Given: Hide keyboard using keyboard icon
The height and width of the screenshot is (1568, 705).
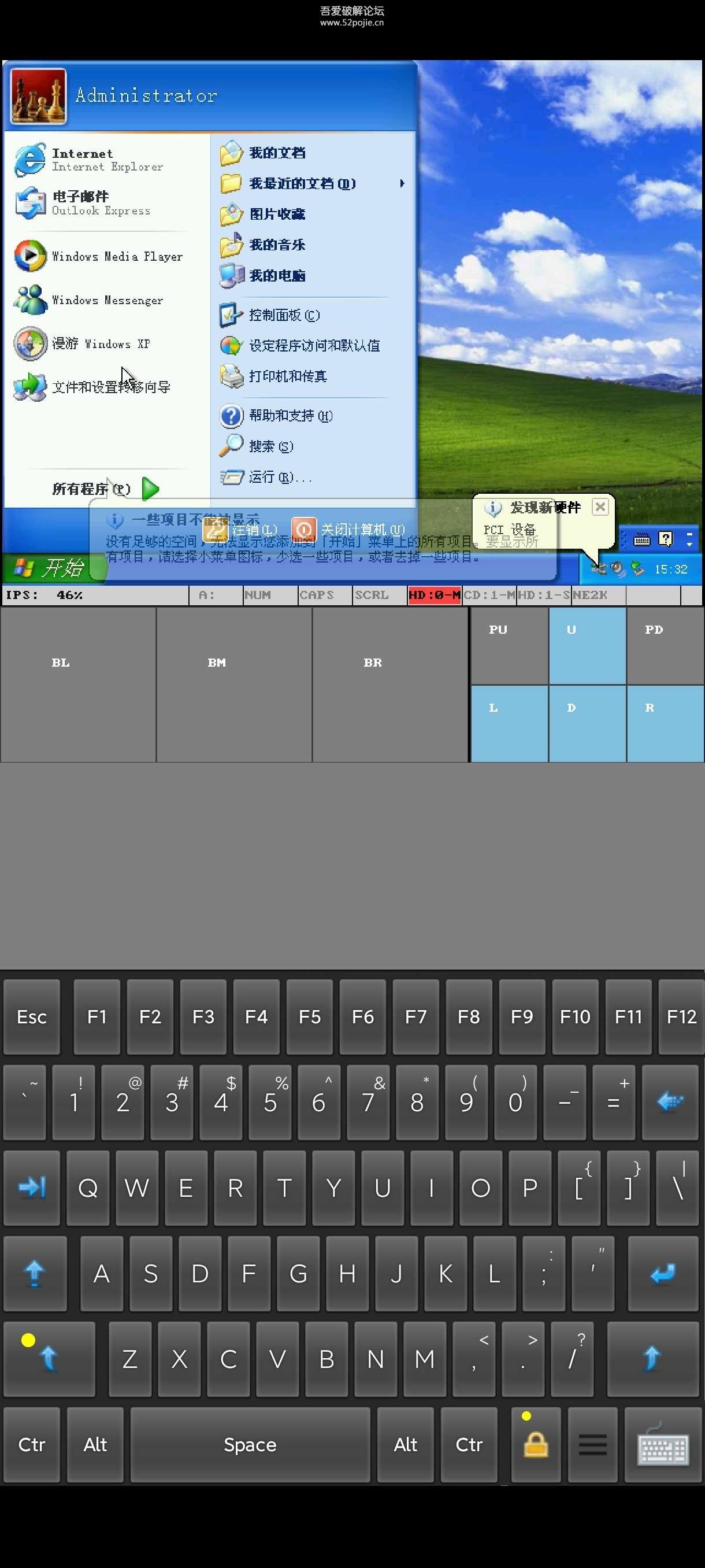Looking at the screenshot, I should click(x=662, y=1445).
